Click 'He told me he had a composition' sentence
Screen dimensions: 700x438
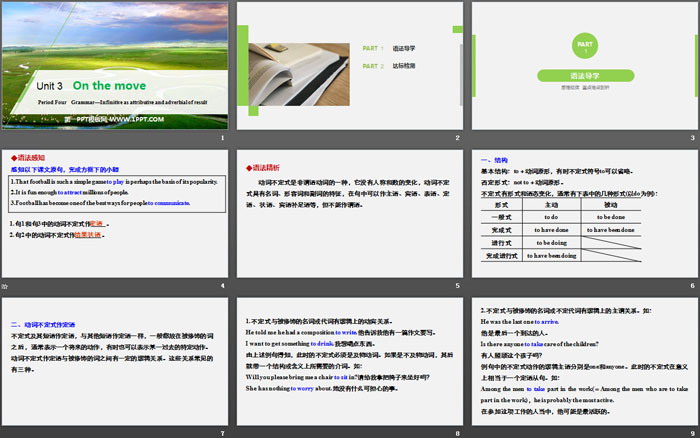(341, 333)
